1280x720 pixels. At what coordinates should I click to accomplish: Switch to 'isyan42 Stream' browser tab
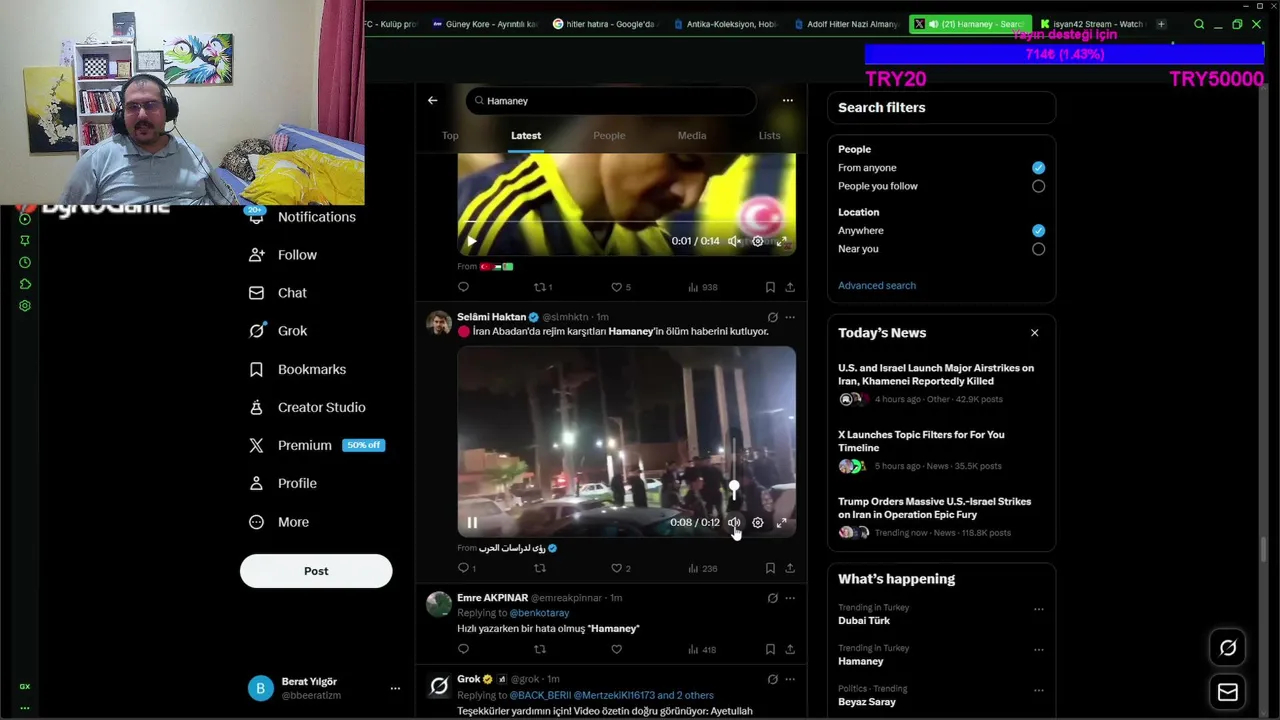tap(1092, 24)
